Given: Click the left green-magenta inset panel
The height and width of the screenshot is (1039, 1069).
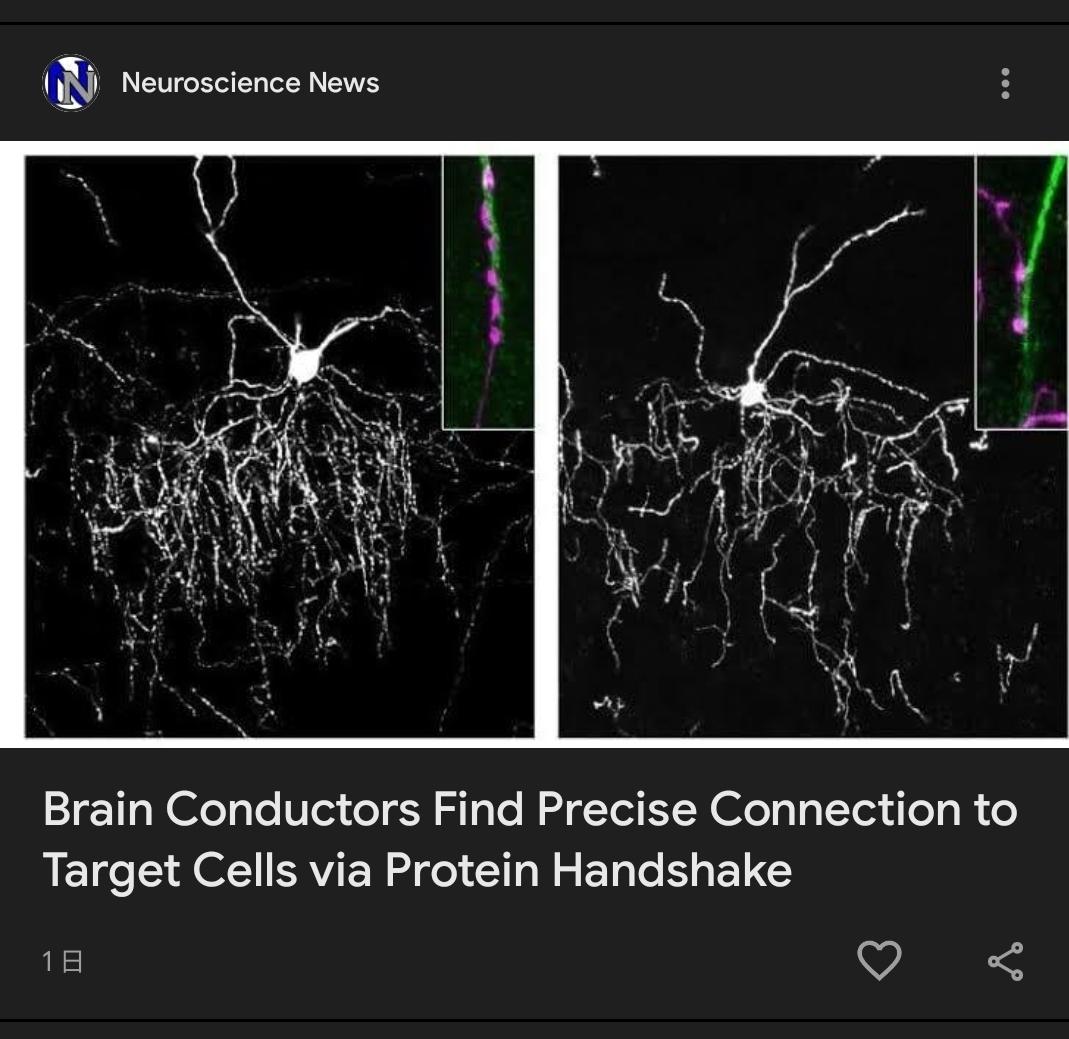Looking at the screenshot, I should pyautogui.click(x=489, y=292).
